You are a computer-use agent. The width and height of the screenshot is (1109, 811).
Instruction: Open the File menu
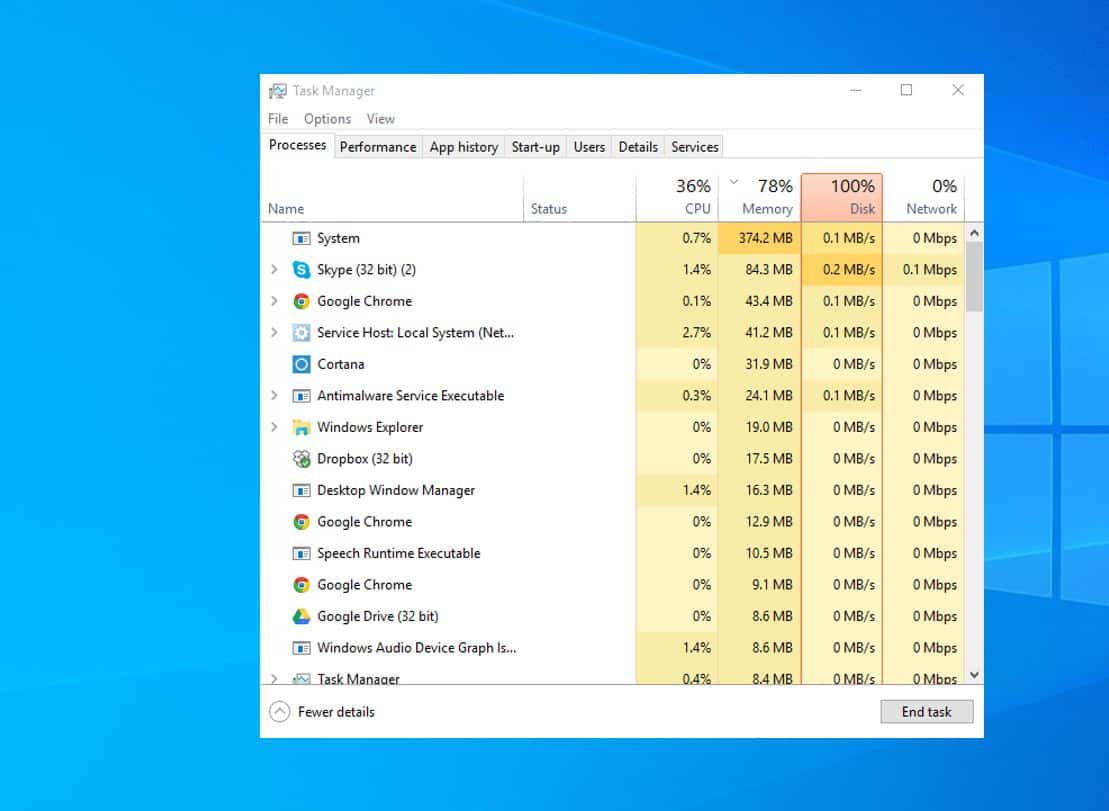278,119
